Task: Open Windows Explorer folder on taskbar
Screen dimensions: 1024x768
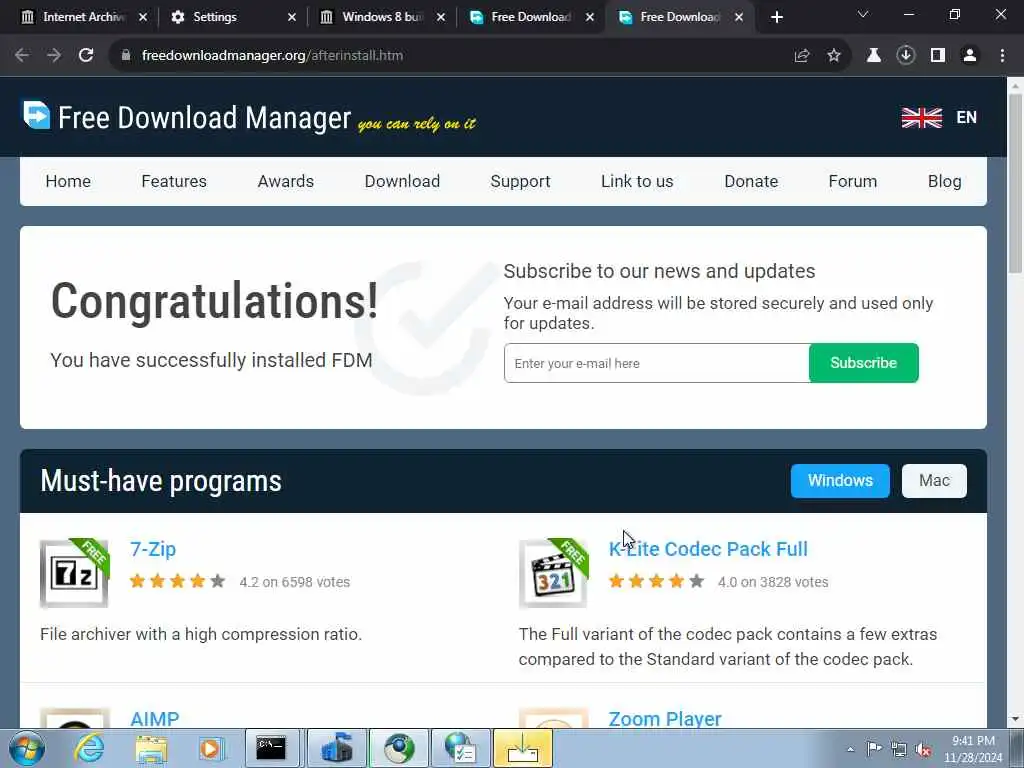Action: coord(152,748)
